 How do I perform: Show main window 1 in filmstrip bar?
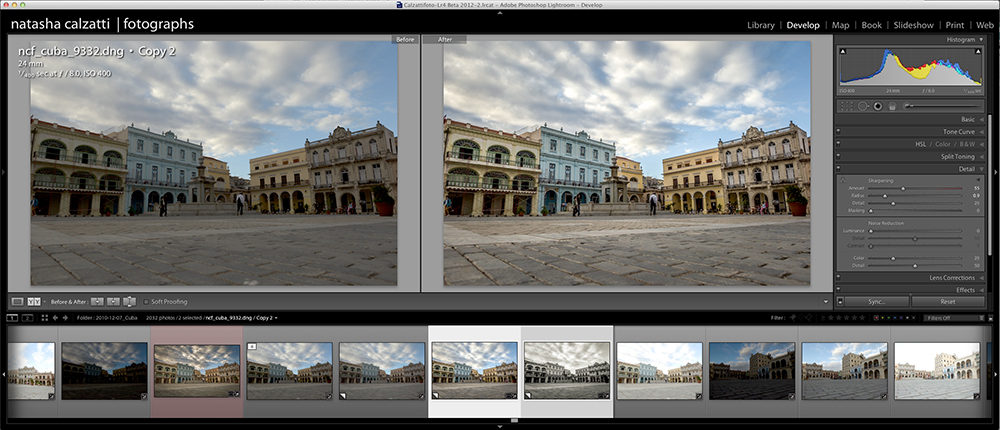pyautogui.click(x=12, y=317)
